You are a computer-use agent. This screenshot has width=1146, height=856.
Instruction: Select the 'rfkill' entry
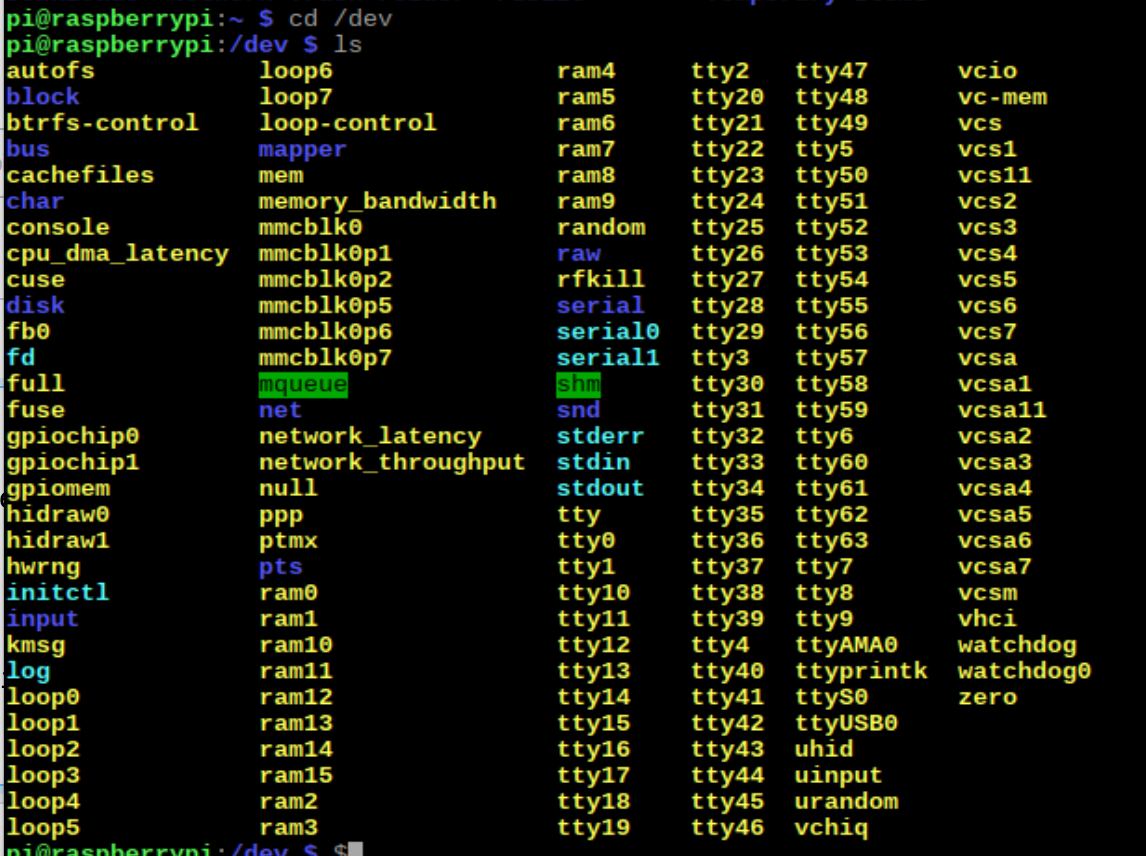point(601,280)
